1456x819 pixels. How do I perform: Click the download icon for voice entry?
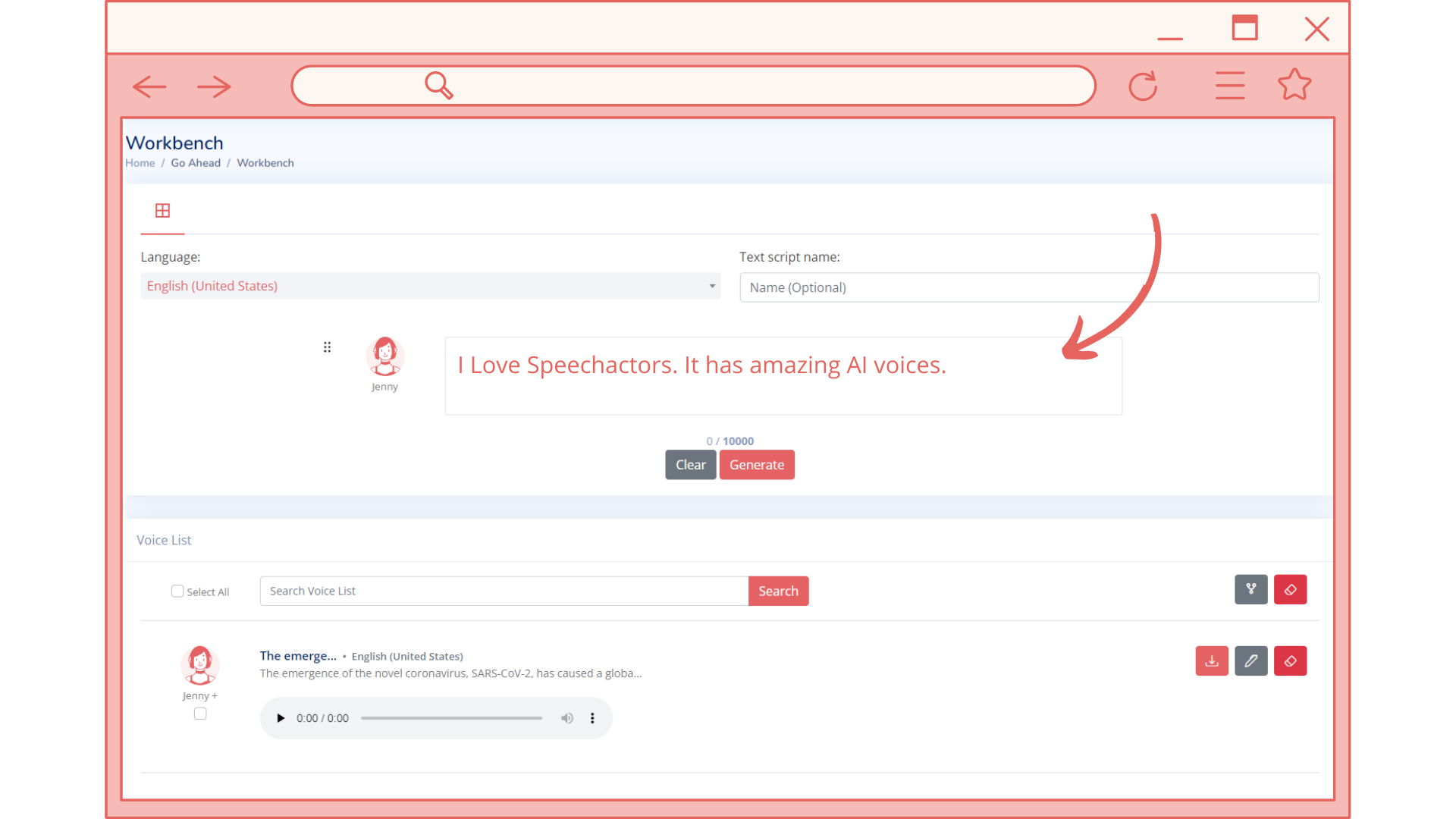tap(1212, 661)
